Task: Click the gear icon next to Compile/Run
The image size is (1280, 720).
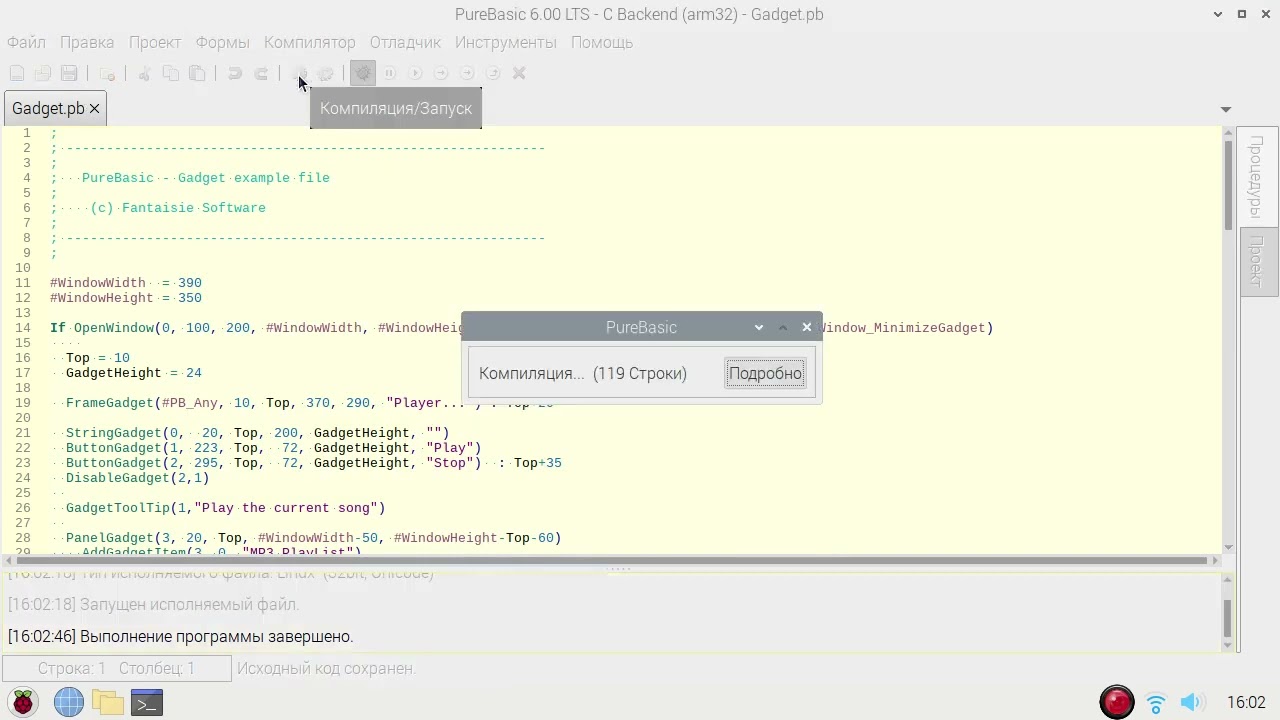Action: [x=325, y=73]
